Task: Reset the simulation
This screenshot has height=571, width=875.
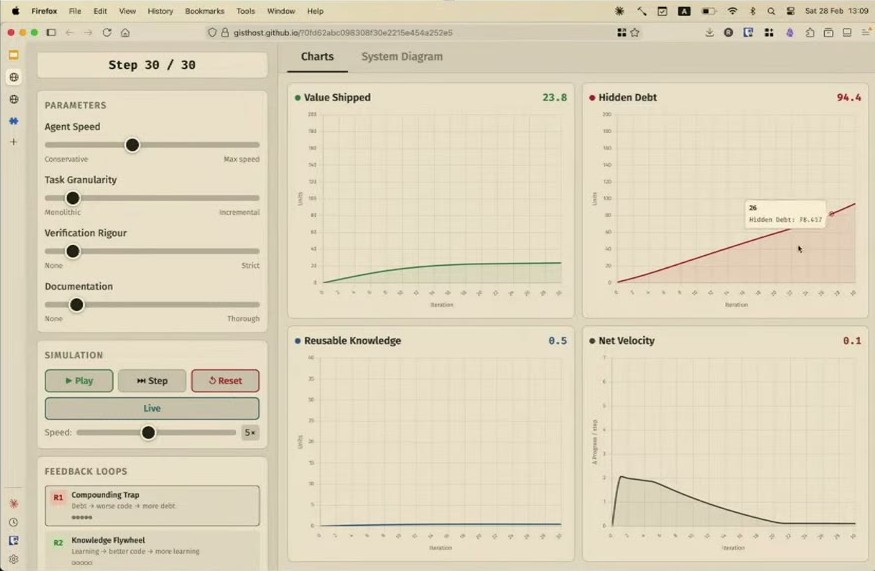Action: click(225, 381)
